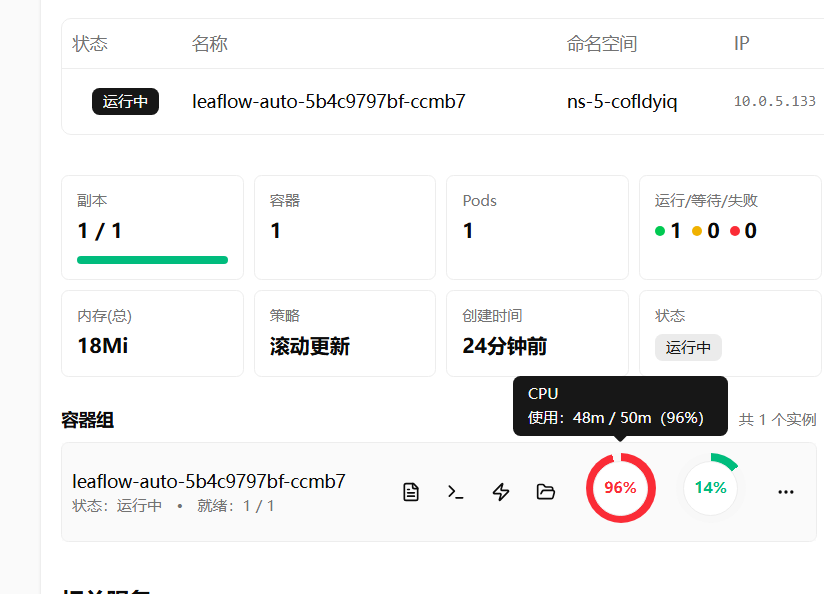The height and width of the screenshot is (594, 824).
Task: Click the 运行/等待/失败 label
Action: click(706, 201)
